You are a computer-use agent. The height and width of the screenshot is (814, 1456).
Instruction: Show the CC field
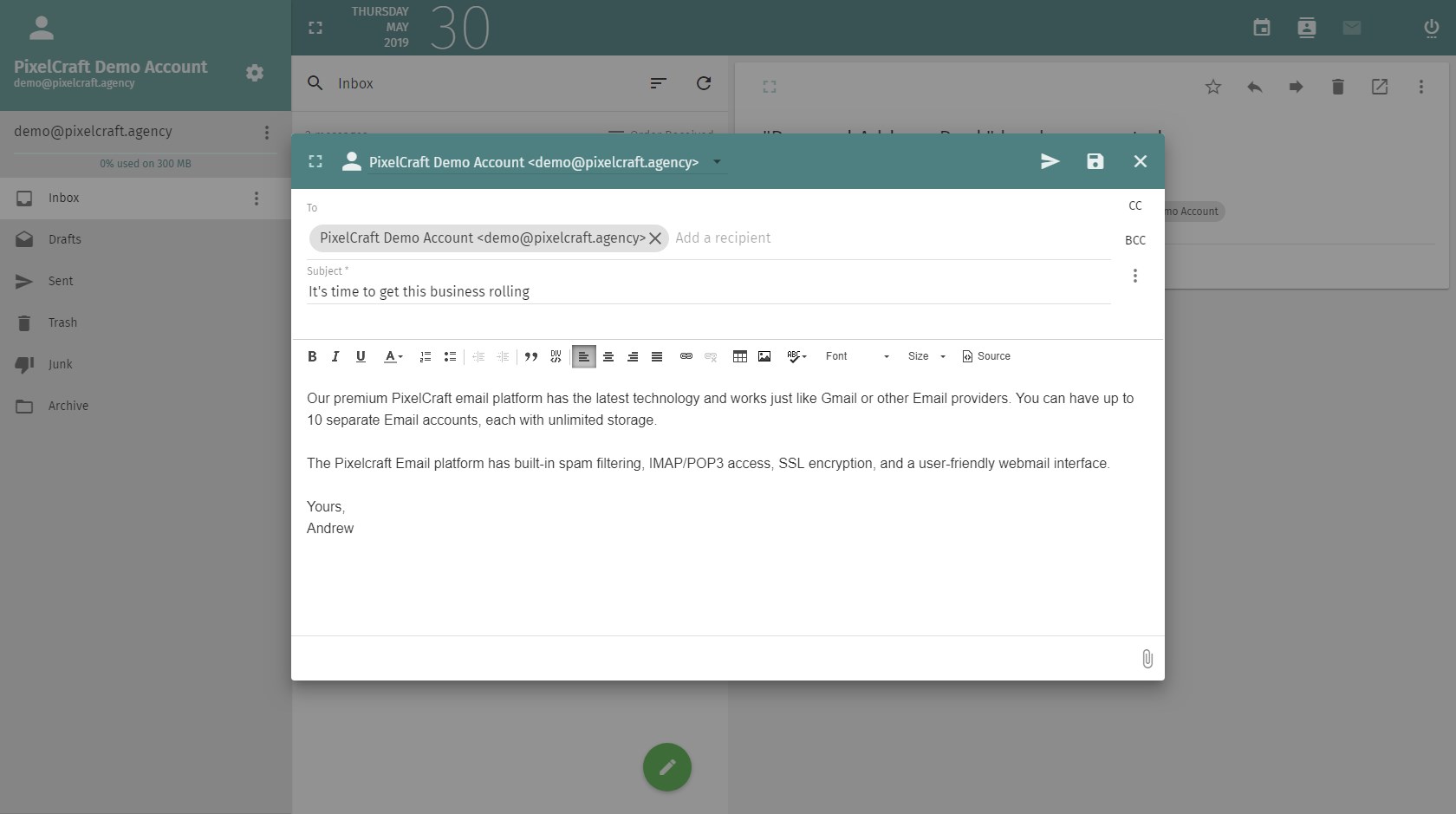[1134, 205]
